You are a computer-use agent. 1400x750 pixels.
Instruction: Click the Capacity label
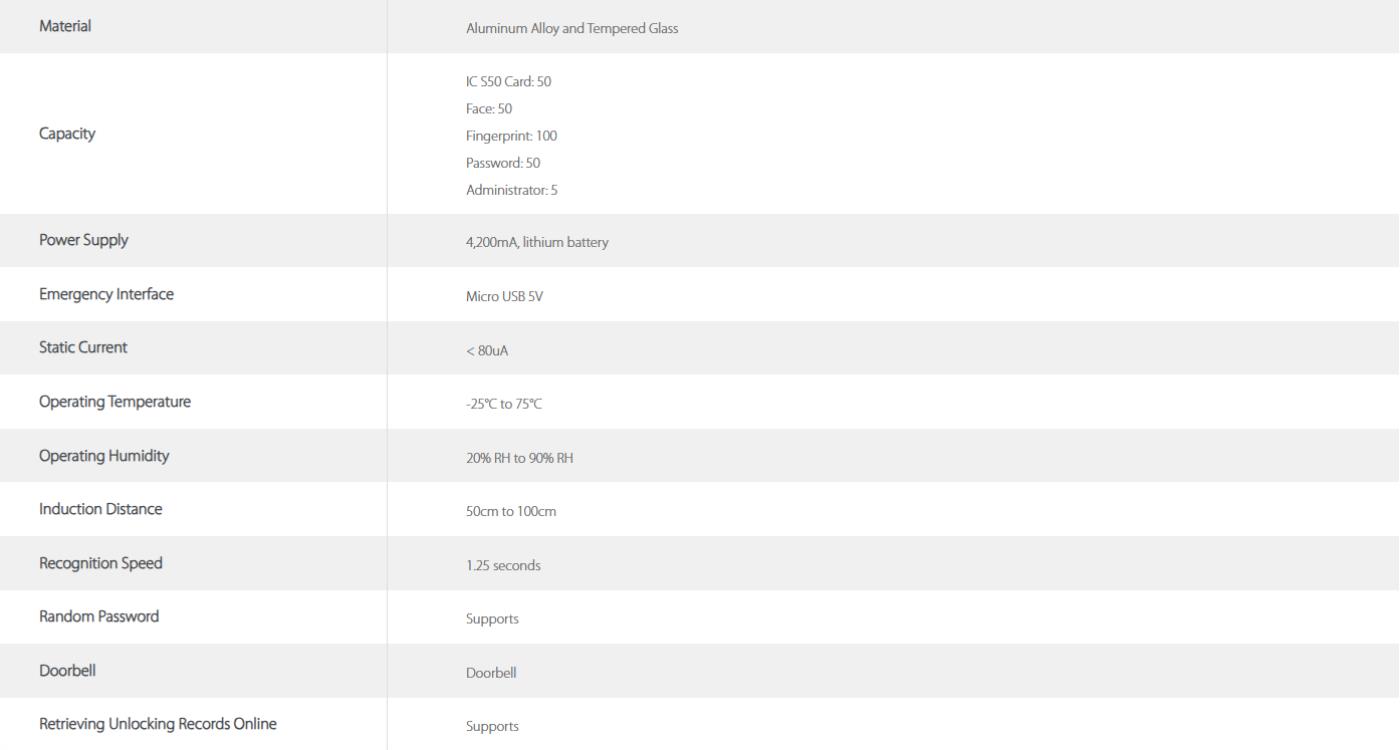[x=67, y=135]
